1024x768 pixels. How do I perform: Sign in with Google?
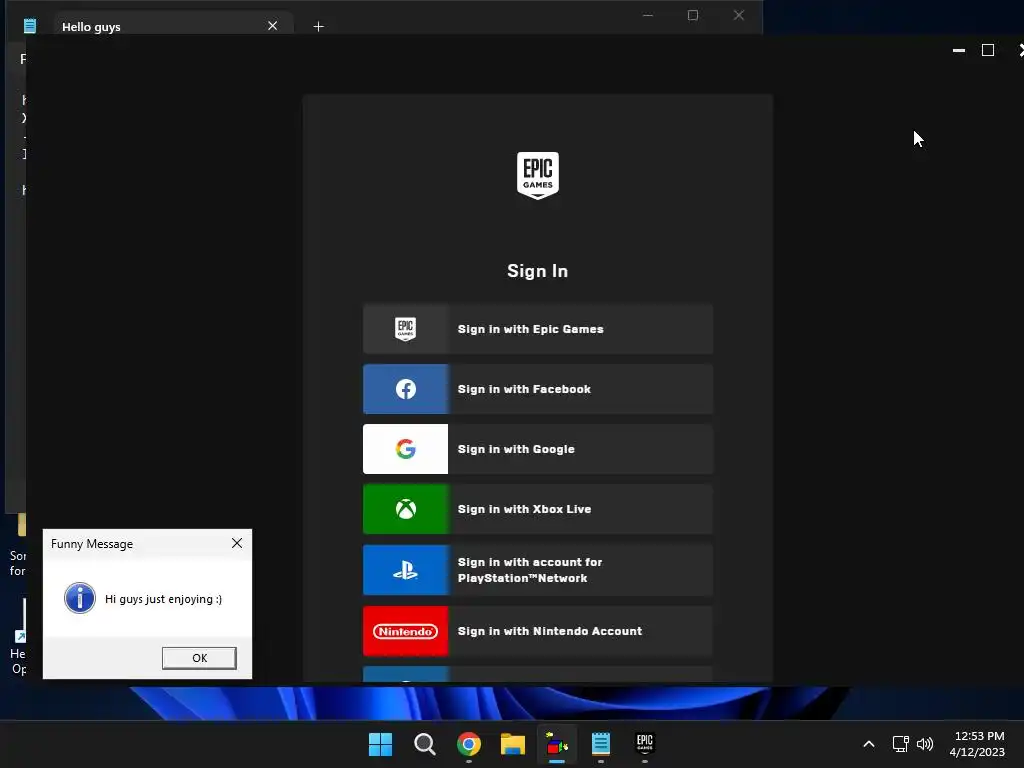537,449
